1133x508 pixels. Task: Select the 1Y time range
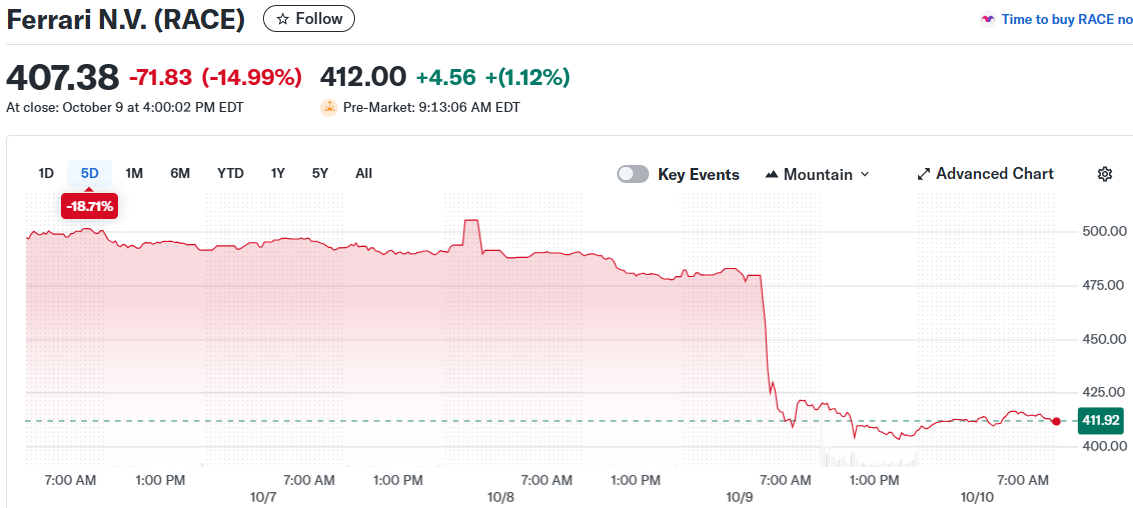pos(278,173)
